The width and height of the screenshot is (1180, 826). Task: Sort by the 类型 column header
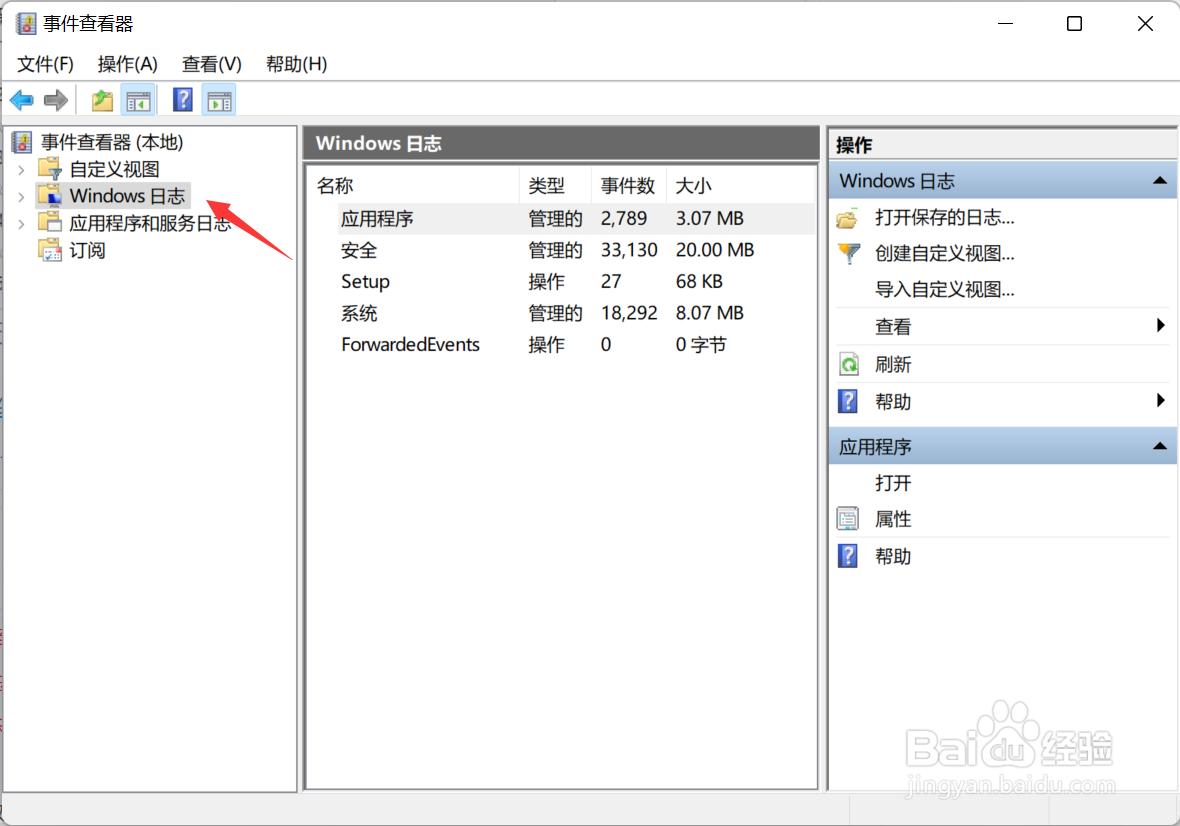(x=555, y=186)
